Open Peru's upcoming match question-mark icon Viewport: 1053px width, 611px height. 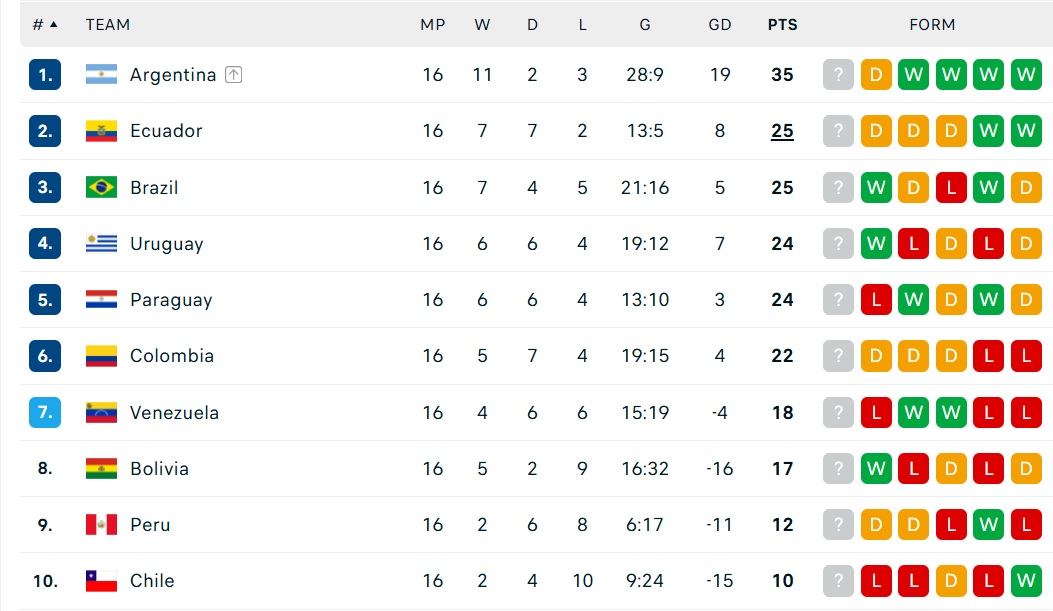[838, 524]
